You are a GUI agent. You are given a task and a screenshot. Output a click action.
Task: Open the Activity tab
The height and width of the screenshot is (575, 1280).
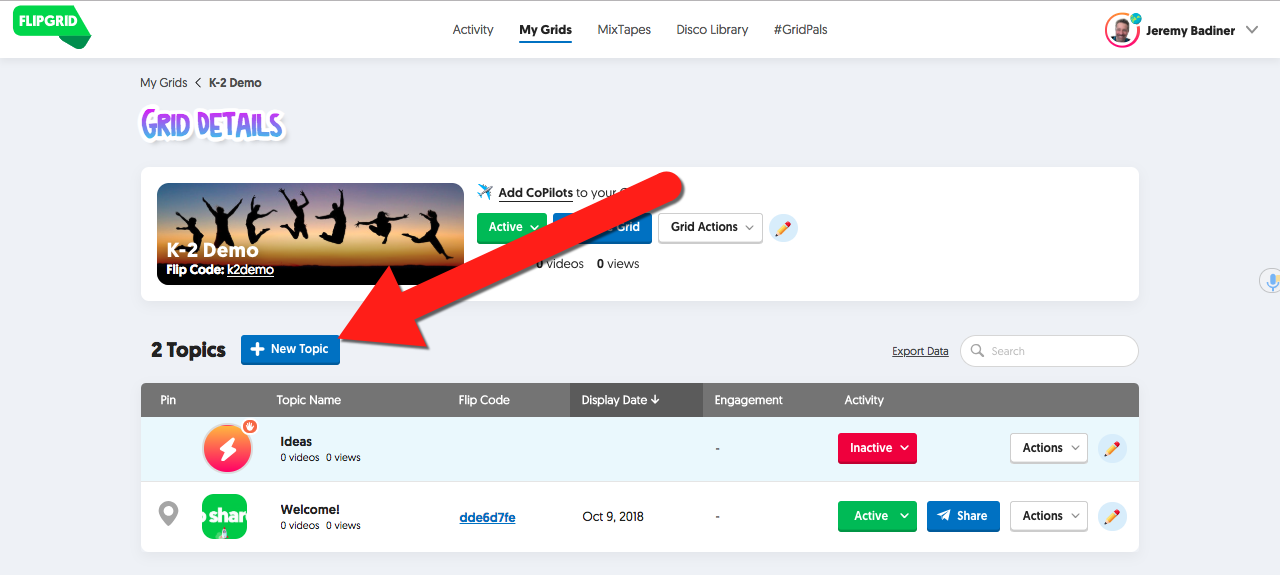[473, 30]
